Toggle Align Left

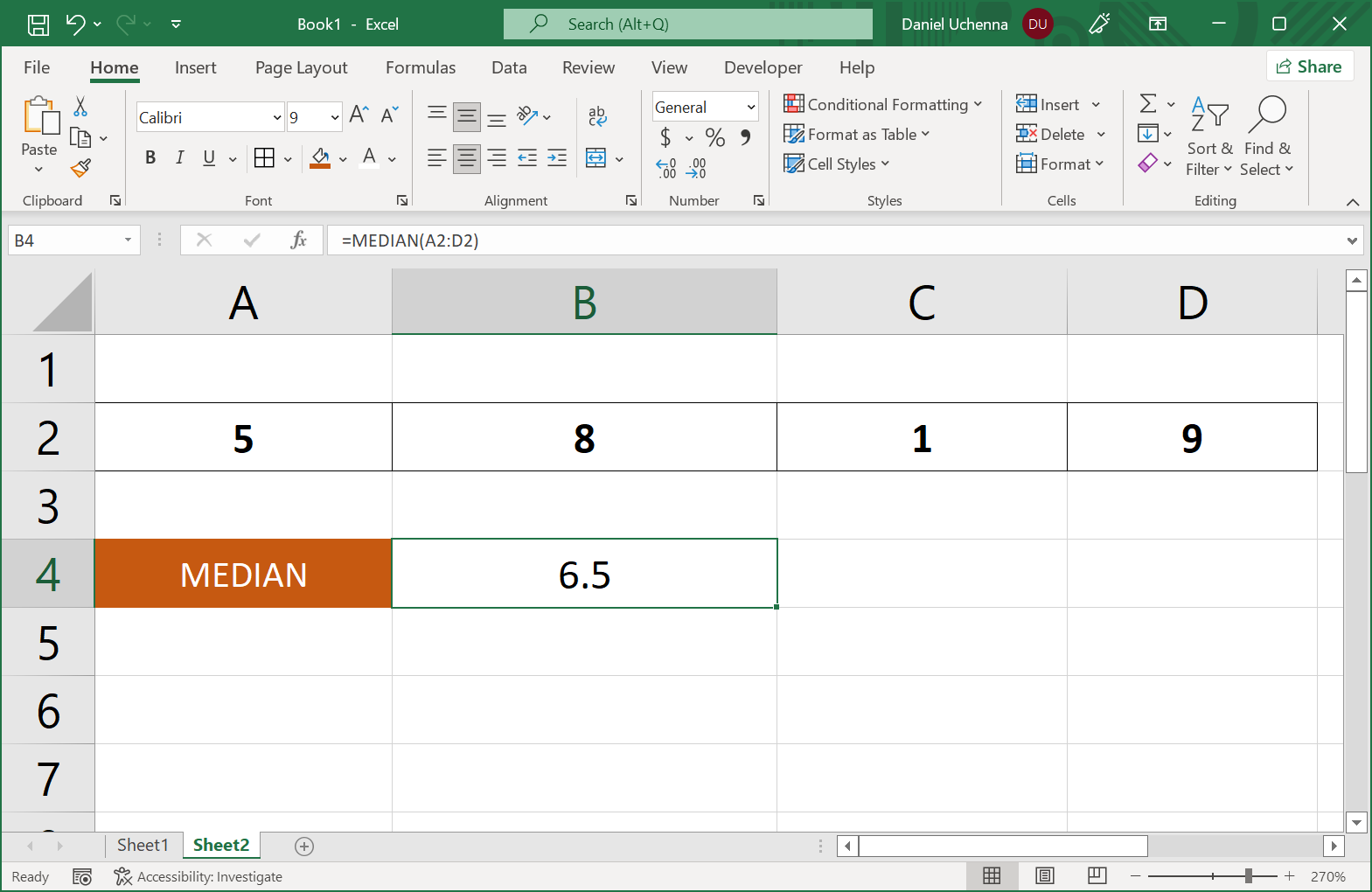437,158
